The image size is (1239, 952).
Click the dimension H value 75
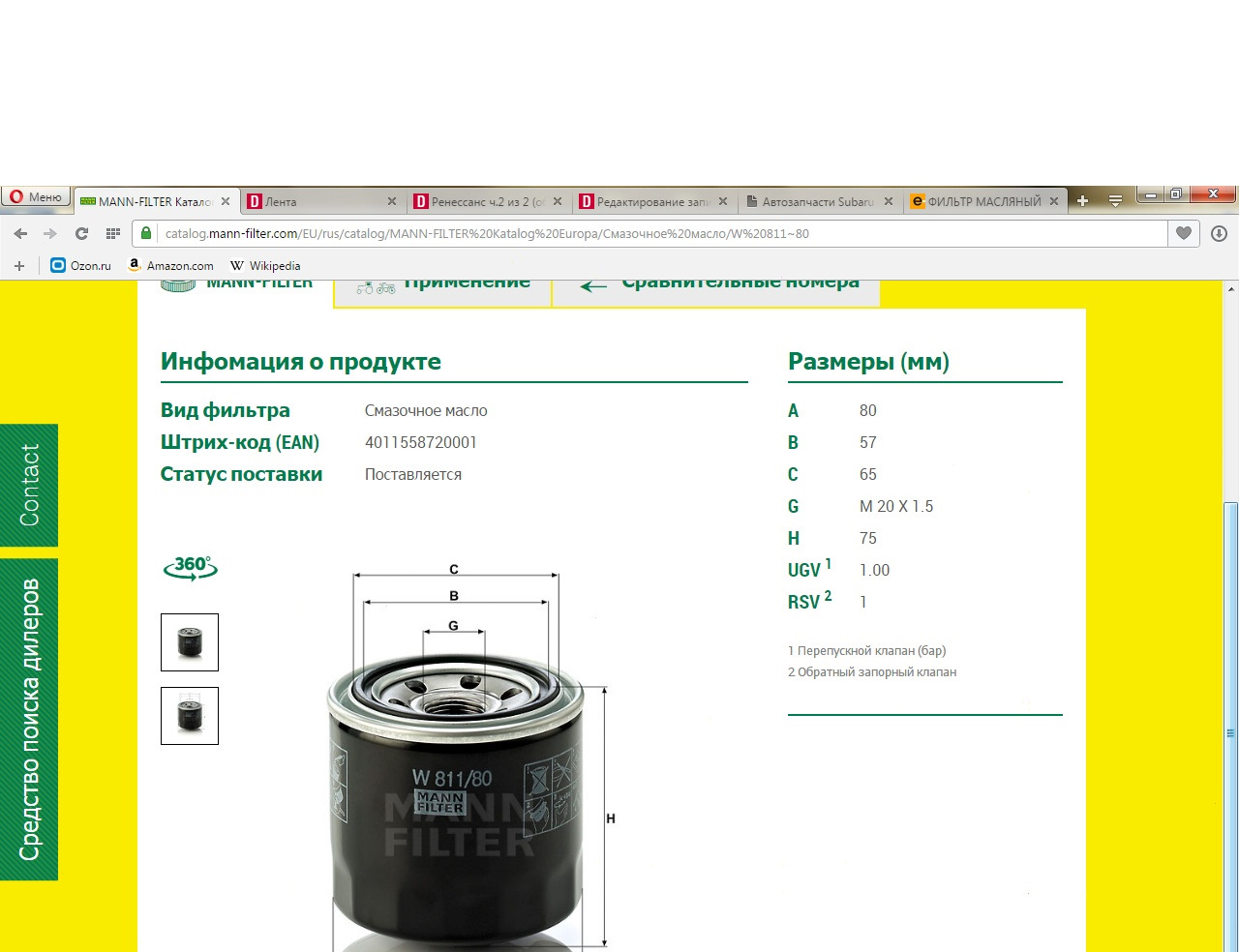[x=868, y=538]
